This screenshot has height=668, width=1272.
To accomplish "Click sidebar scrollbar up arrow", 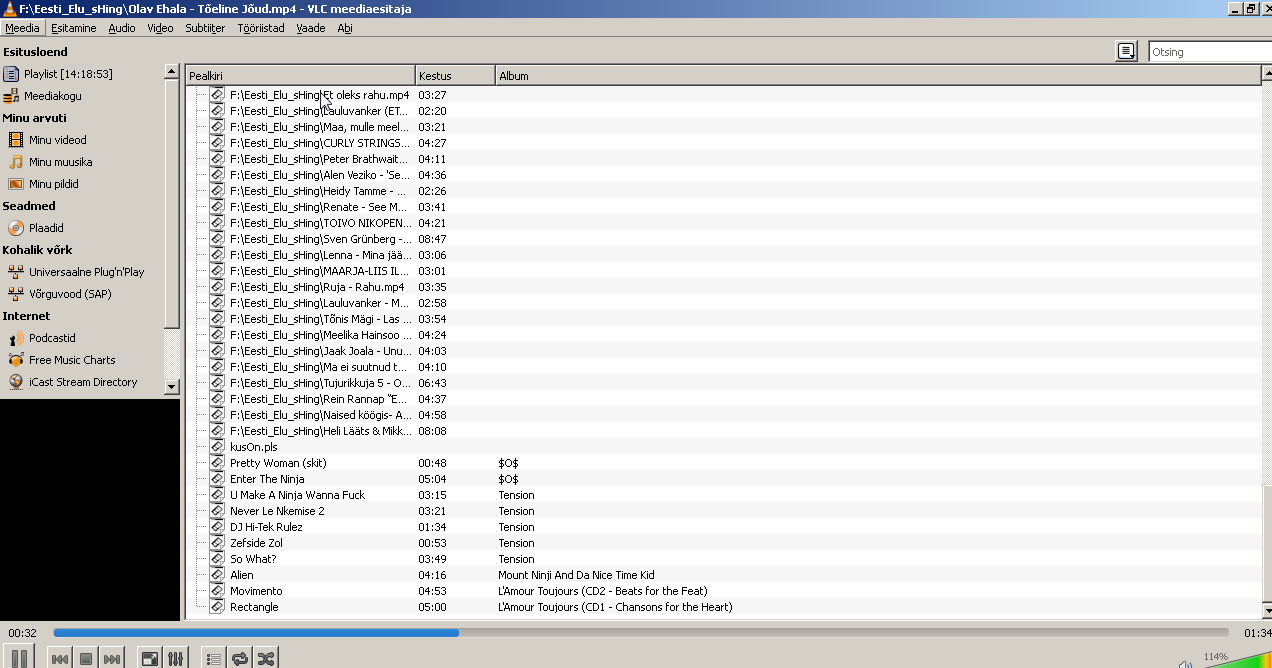I will pos(171,70).
